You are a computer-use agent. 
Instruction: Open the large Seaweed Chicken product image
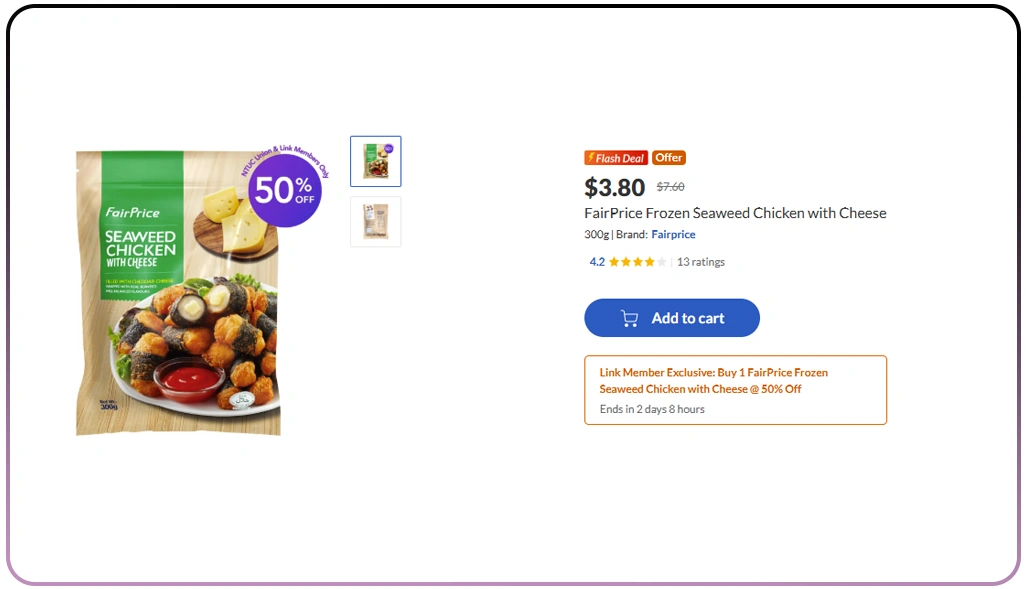178,300
